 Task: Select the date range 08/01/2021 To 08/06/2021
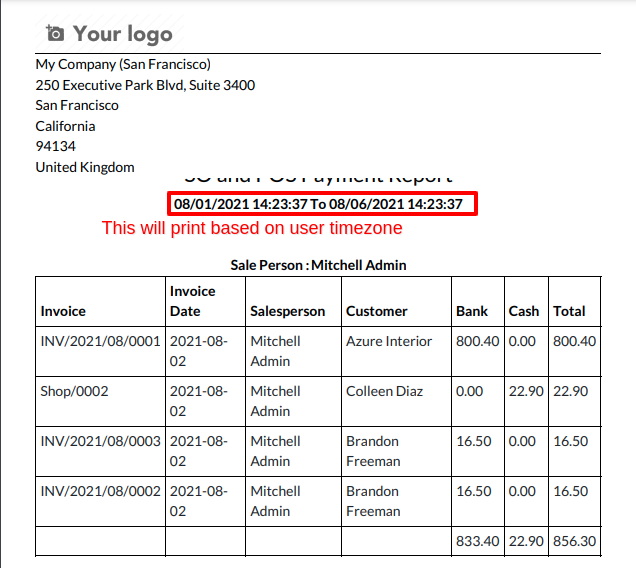point(318,204)
